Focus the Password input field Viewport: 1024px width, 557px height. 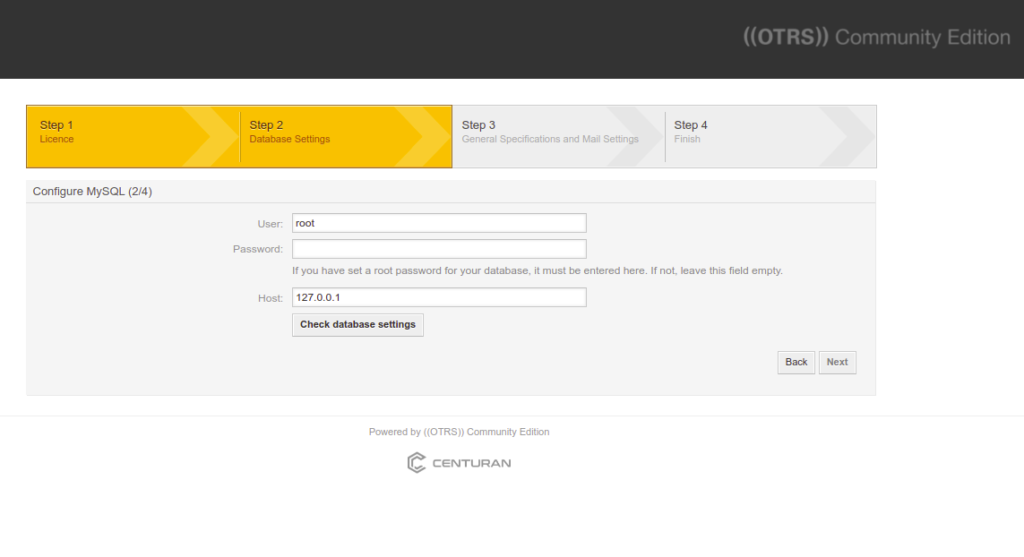439,249
